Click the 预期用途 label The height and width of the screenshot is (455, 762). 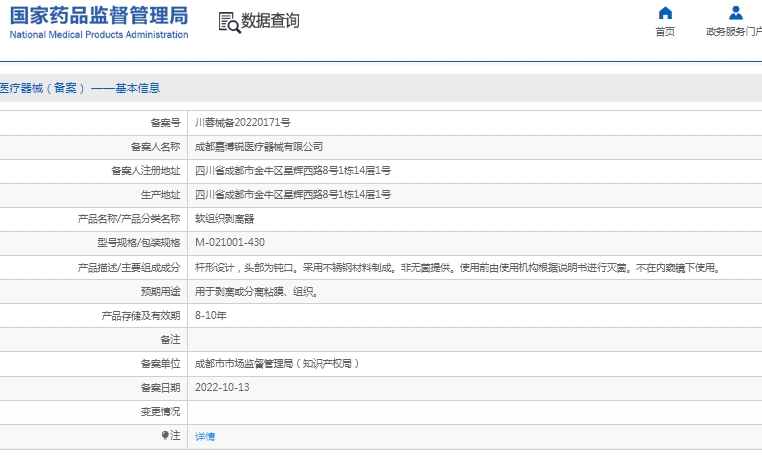point(160,292)
